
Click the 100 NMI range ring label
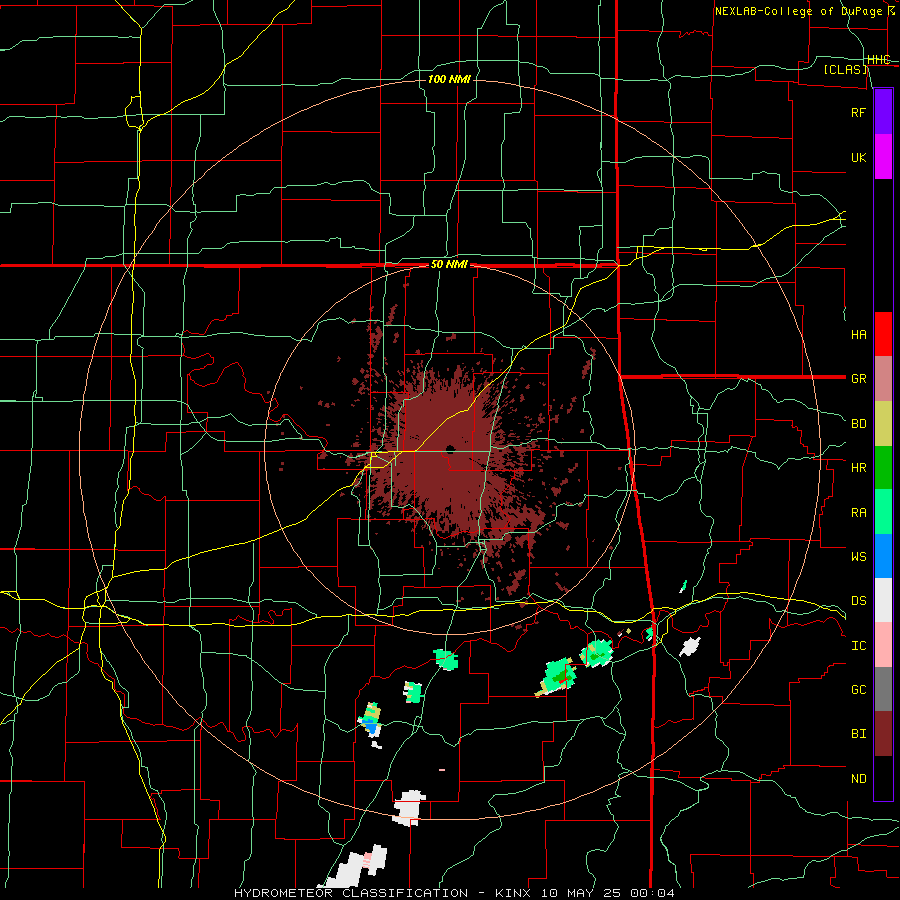[x=449, y=79]
